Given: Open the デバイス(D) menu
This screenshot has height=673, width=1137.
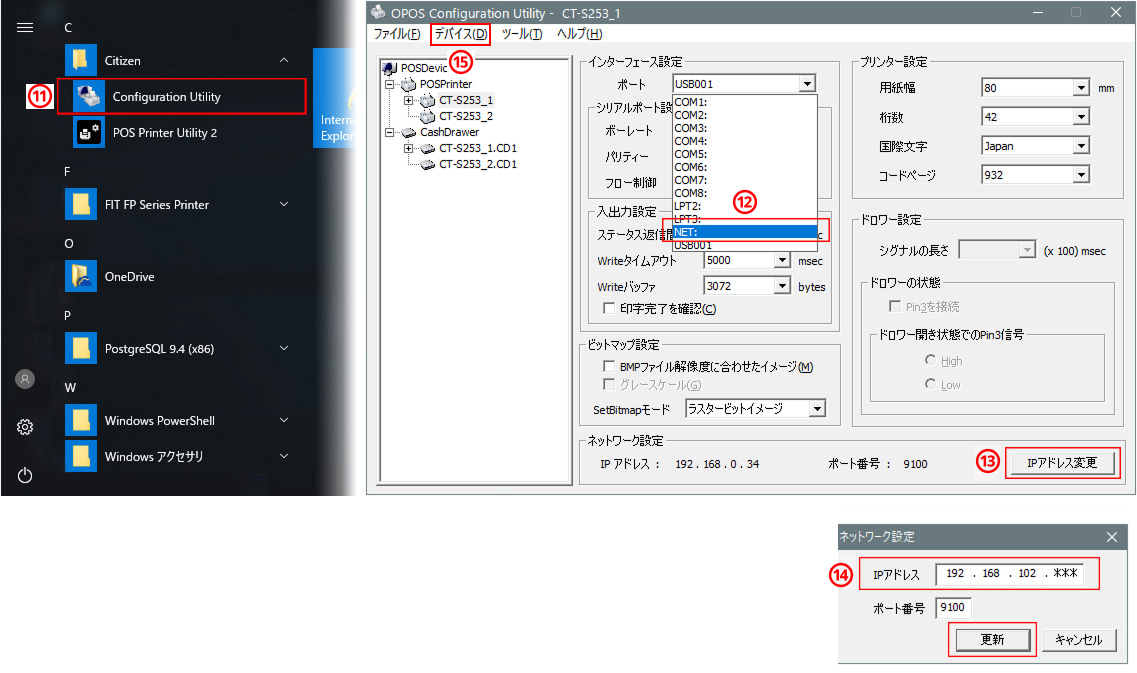Looking at the screenshot, I should point(461,34).
